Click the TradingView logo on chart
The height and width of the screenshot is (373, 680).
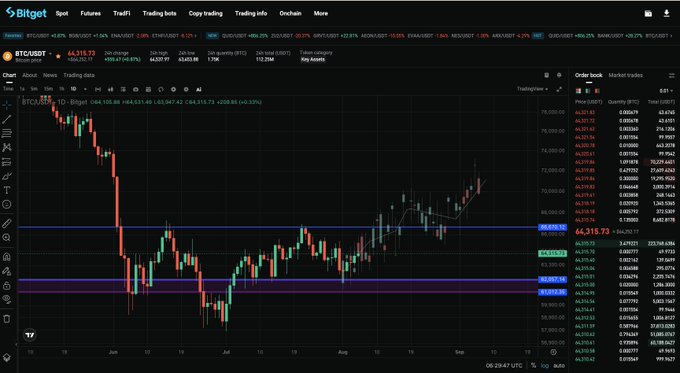click(x=29, y=335)
